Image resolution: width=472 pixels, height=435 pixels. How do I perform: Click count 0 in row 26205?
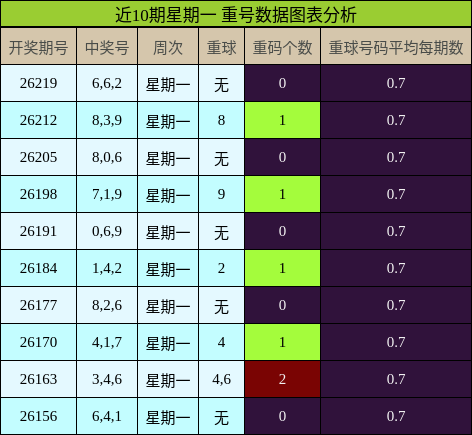pyautogui.click(x=283, y=157)
